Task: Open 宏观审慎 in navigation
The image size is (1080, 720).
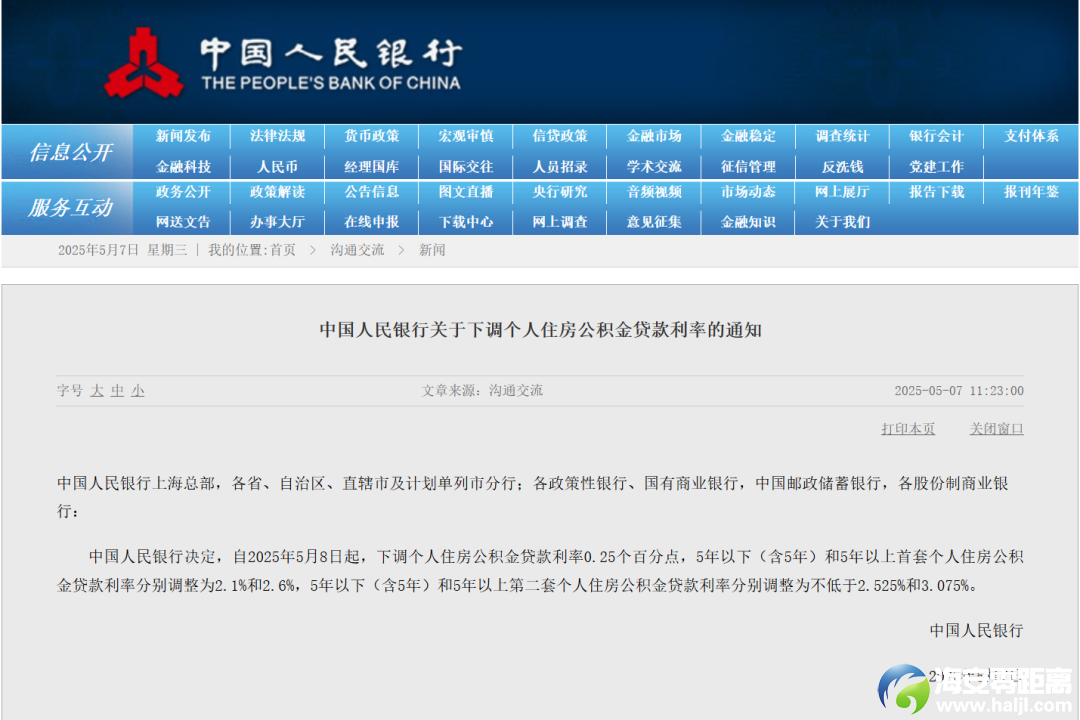Action: (466, 136)
